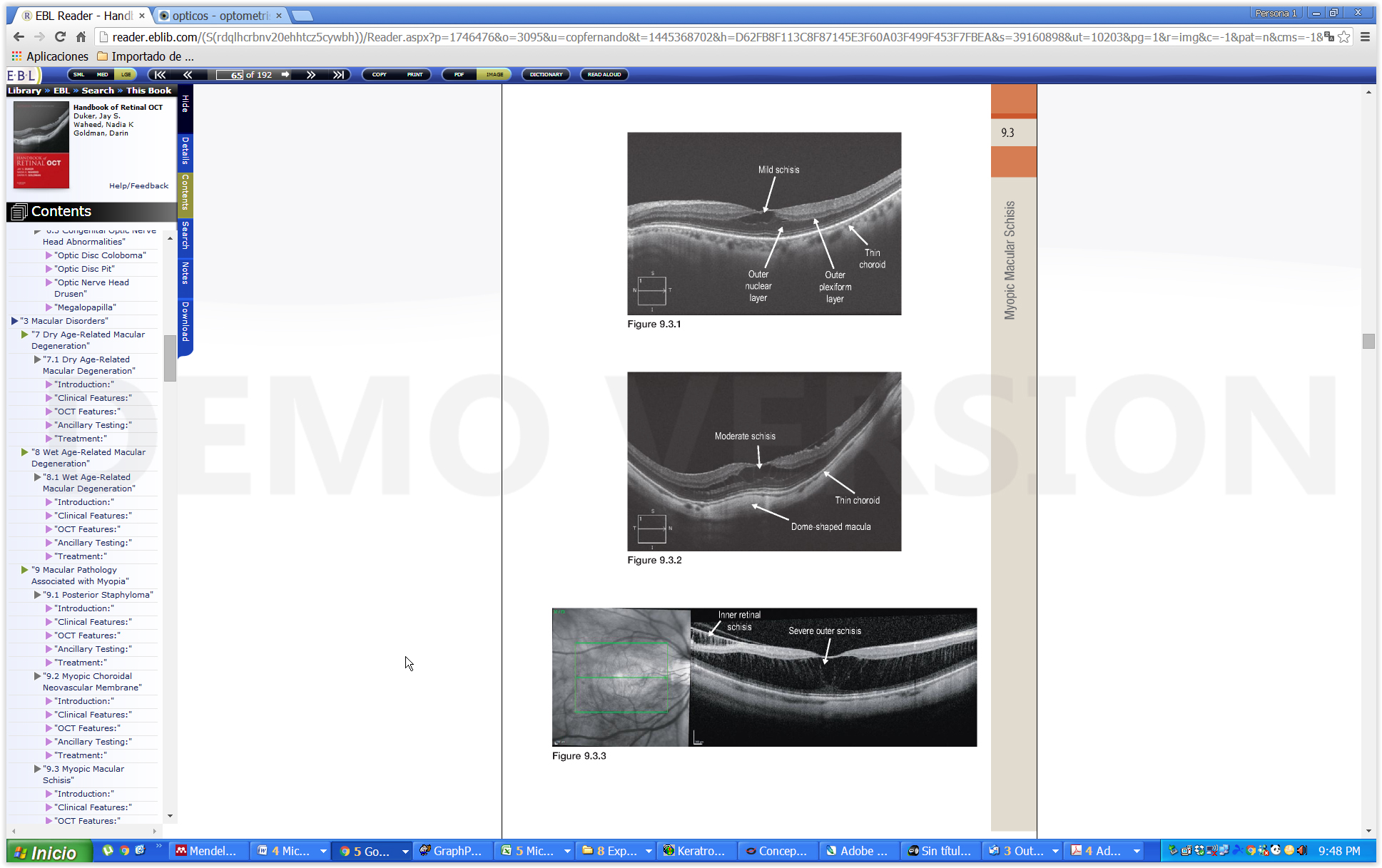Expand "7.1 Dry Age-Related Macular Degeneration" node
The width and height of the screenshot is (1382, 868).
37,359
